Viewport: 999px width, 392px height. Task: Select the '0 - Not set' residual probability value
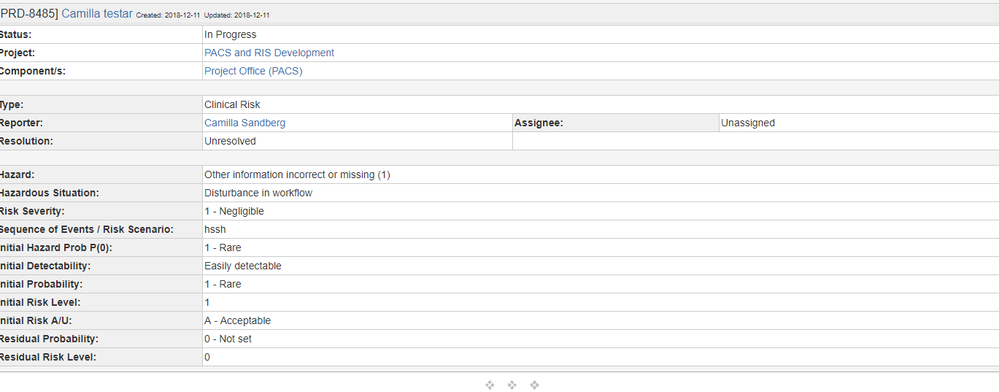point(228,339)
